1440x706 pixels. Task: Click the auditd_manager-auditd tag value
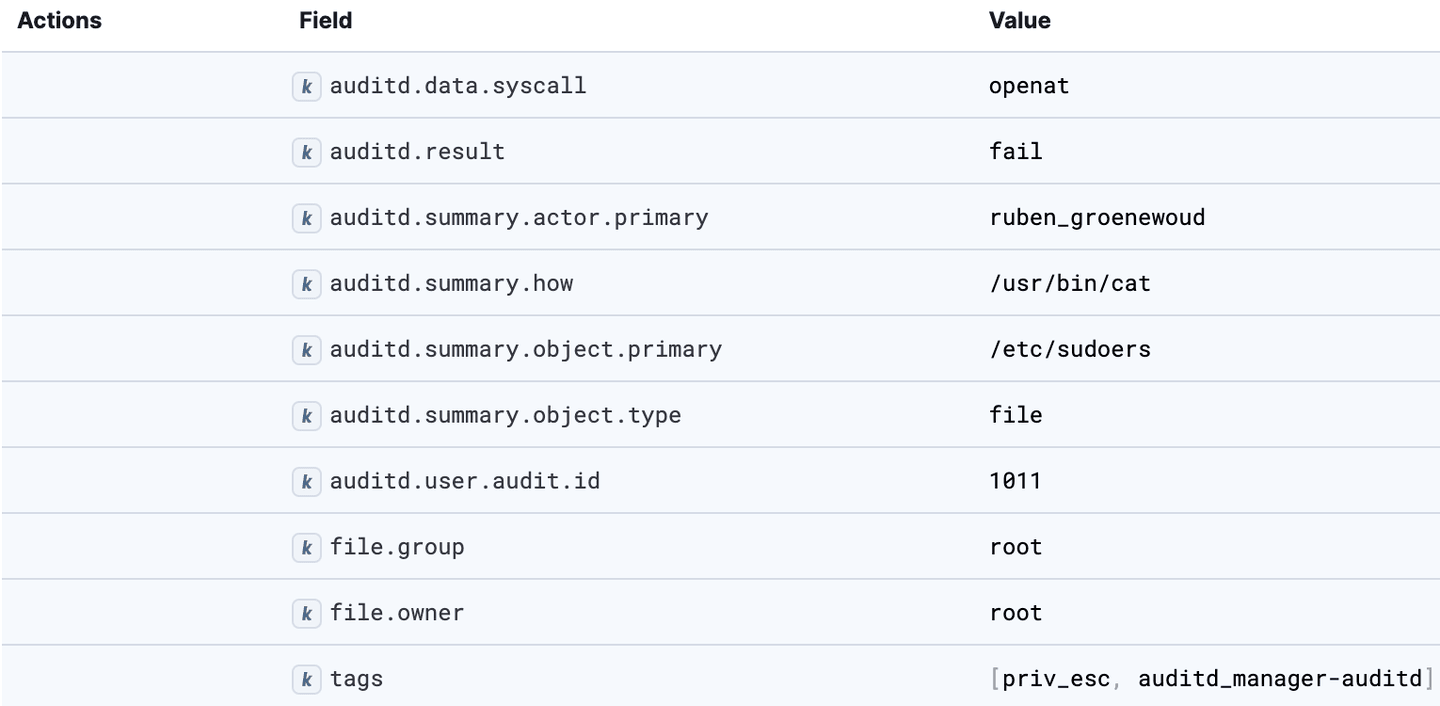[1279, 680]
